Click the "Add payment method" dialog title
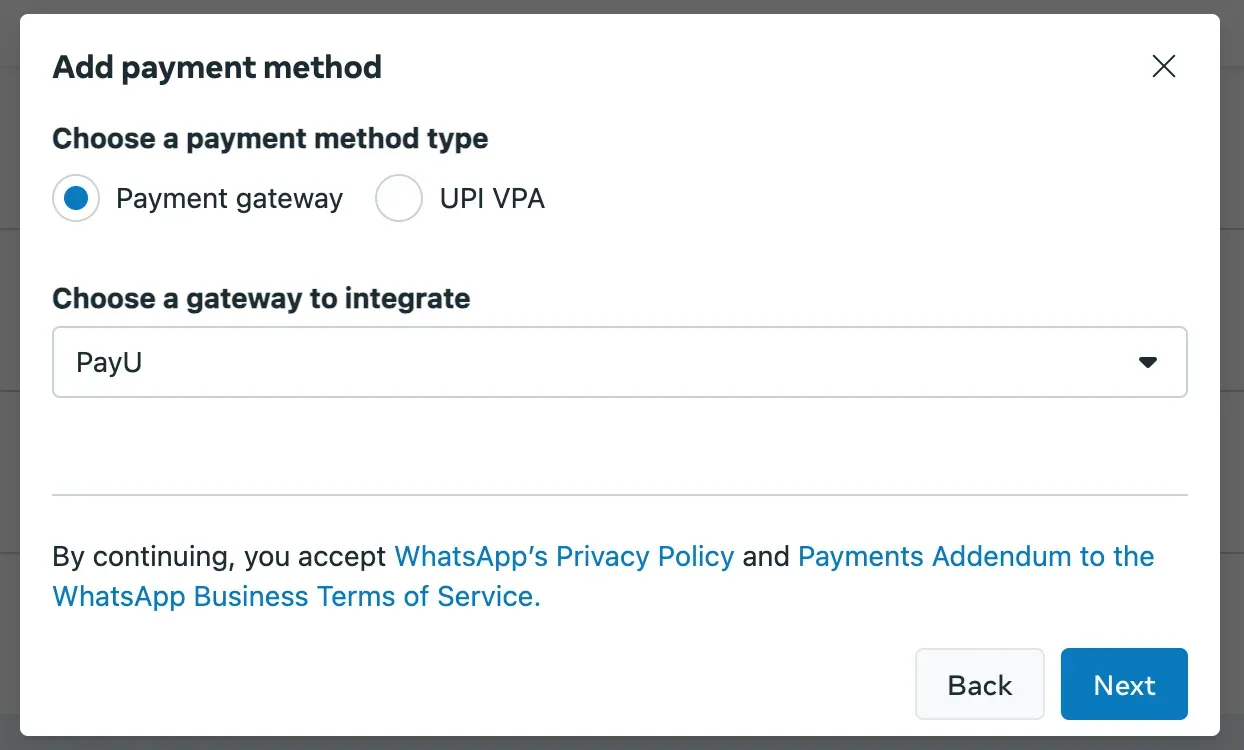Screen dimensions: 1244x750 click(217, 67)
